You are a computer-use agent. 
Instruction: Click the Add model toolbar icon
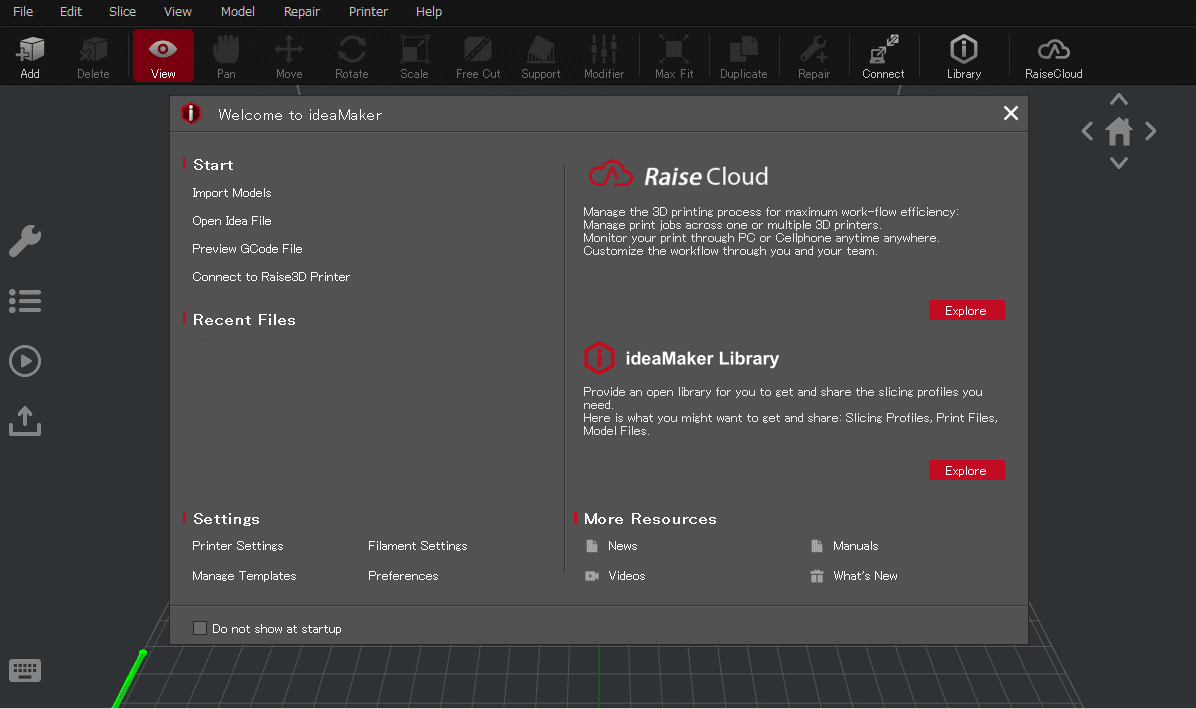(30, 56)
